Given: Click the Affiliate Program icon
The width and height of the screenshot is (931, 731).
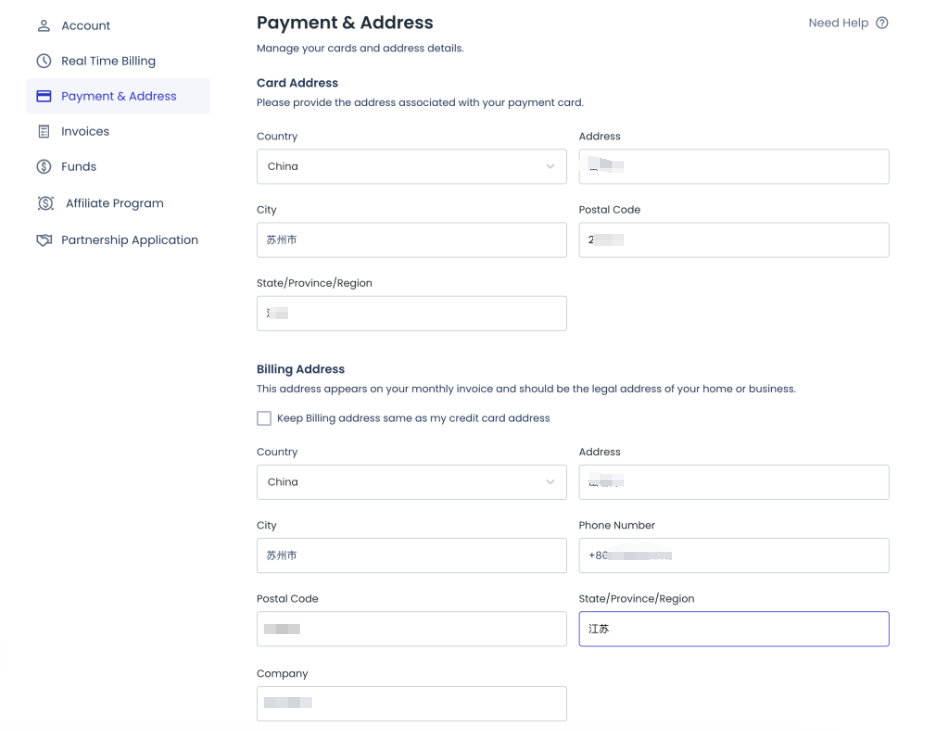Looking at the screenshot, I should click(x=45, y=203).
